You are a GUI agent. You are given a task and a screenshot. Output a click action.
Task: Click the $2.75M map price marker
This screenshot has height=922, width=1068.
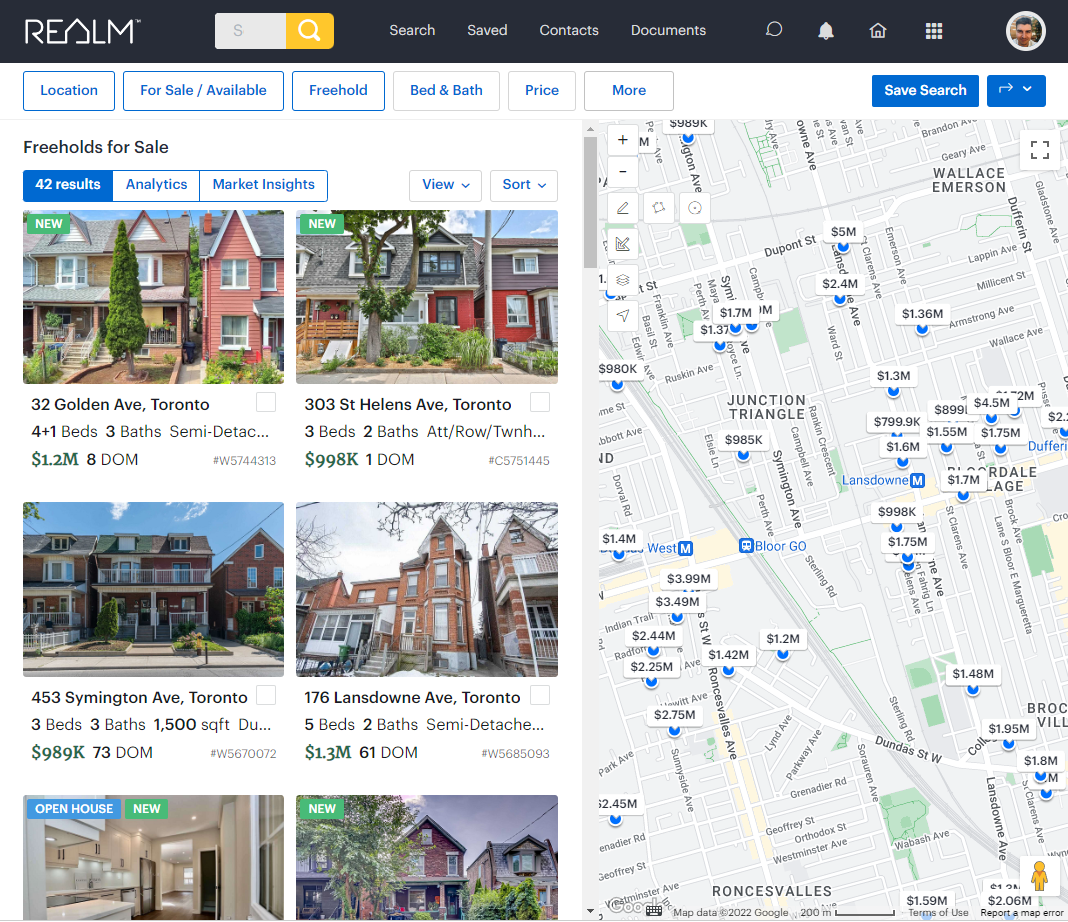674,714
